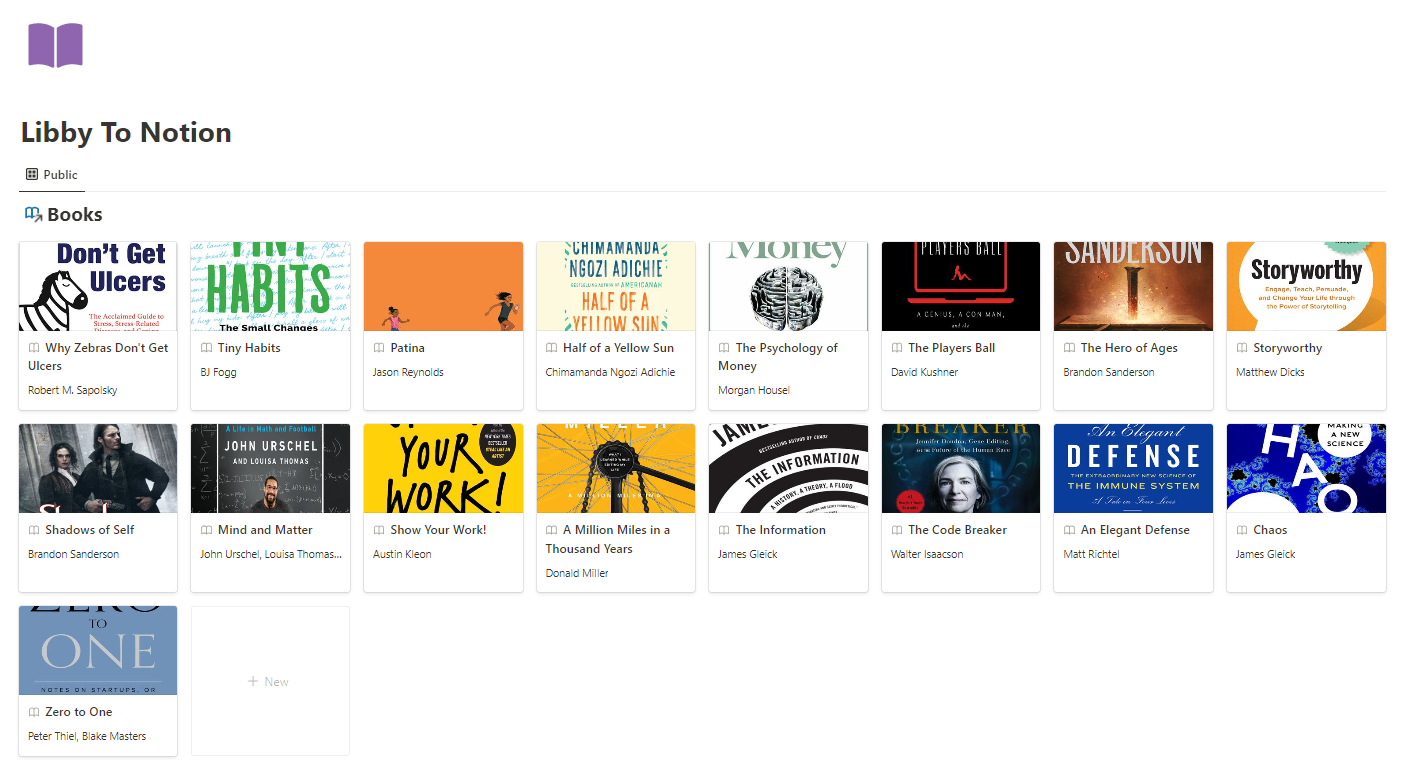Click the book icon beside Chaos title

1242,530
